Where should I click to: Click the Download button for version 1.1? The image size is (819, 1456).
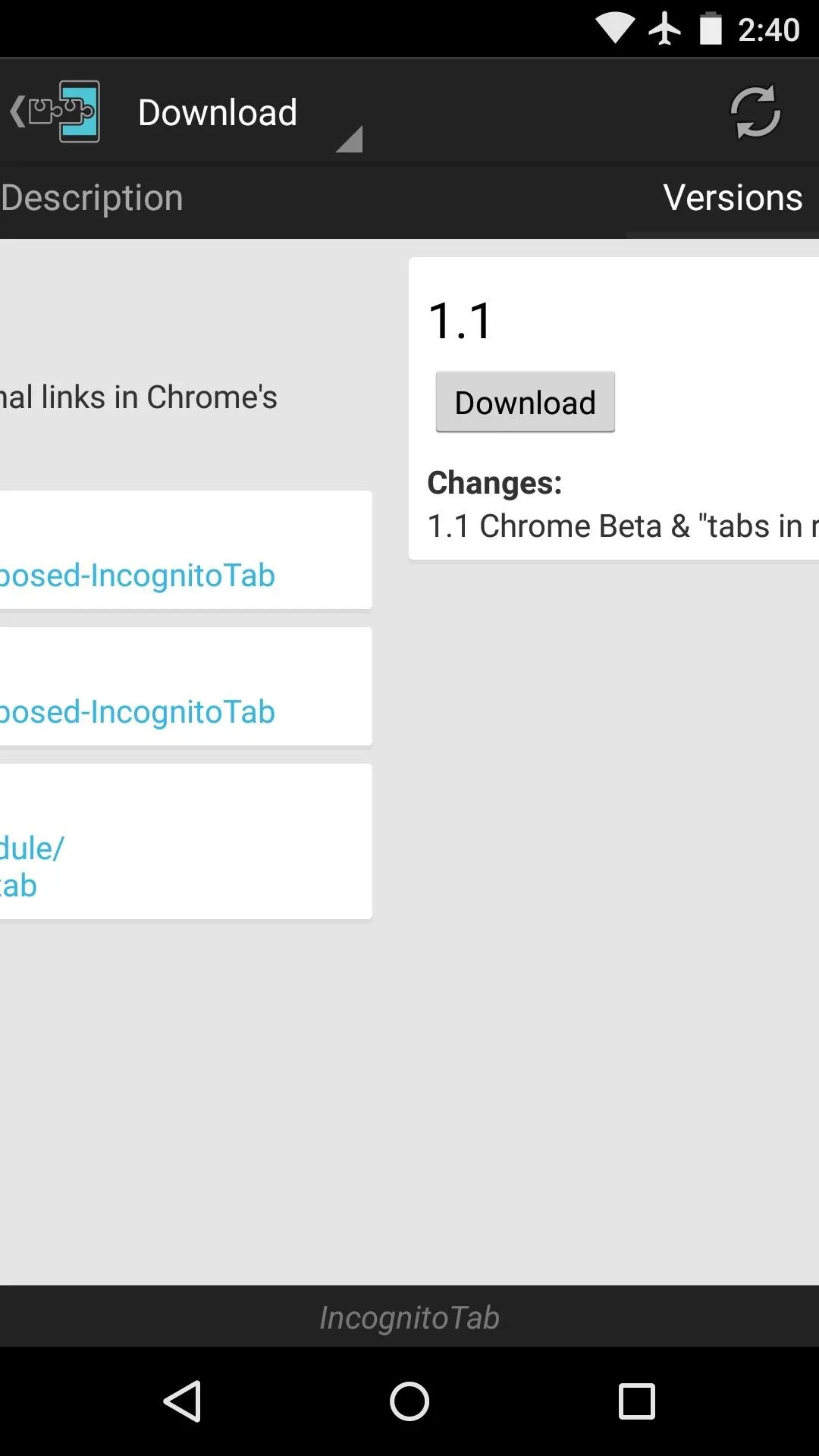click(x=525, y=403)
